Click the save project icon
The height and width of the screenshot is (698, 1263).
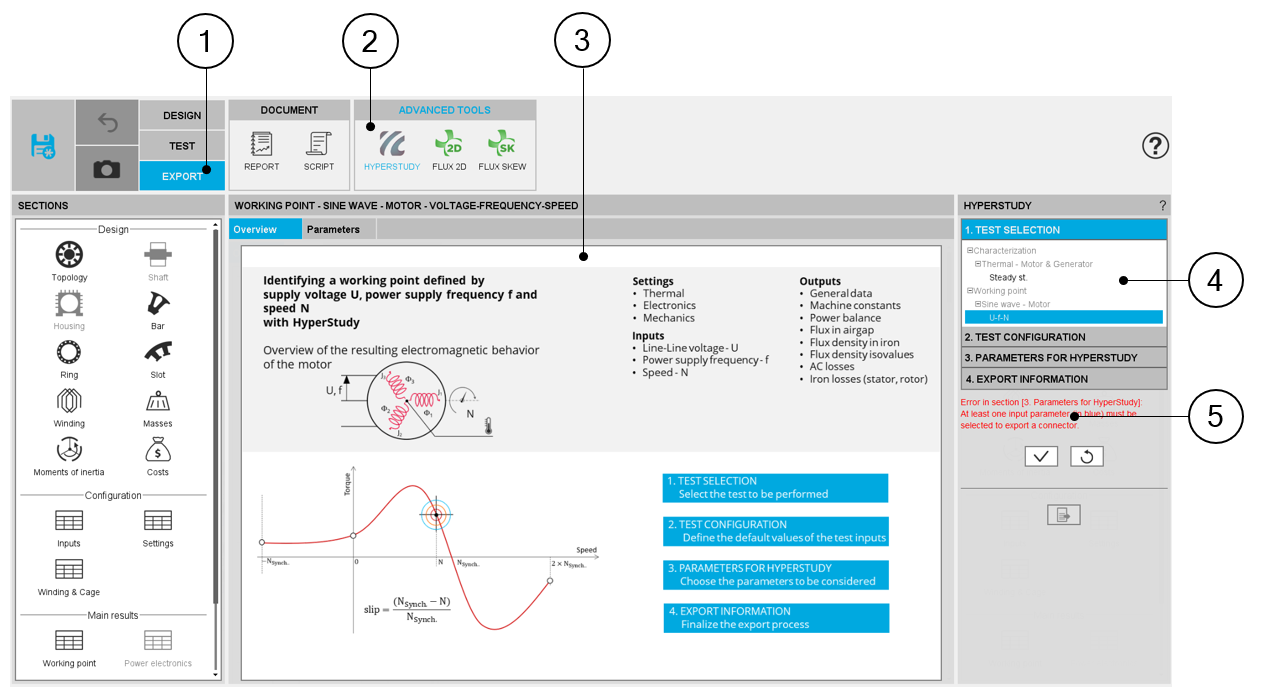[43, 145]
